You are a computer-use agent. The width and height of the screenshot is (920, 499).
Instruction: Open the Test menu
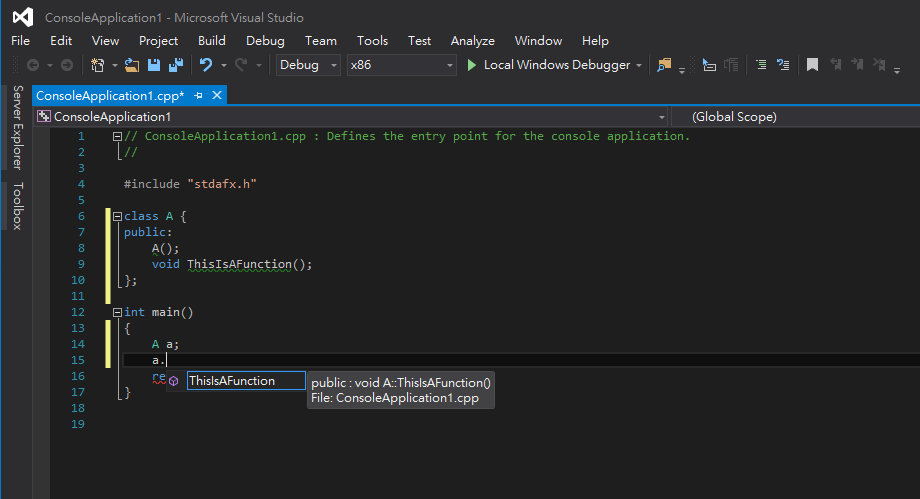click(420, 41)
